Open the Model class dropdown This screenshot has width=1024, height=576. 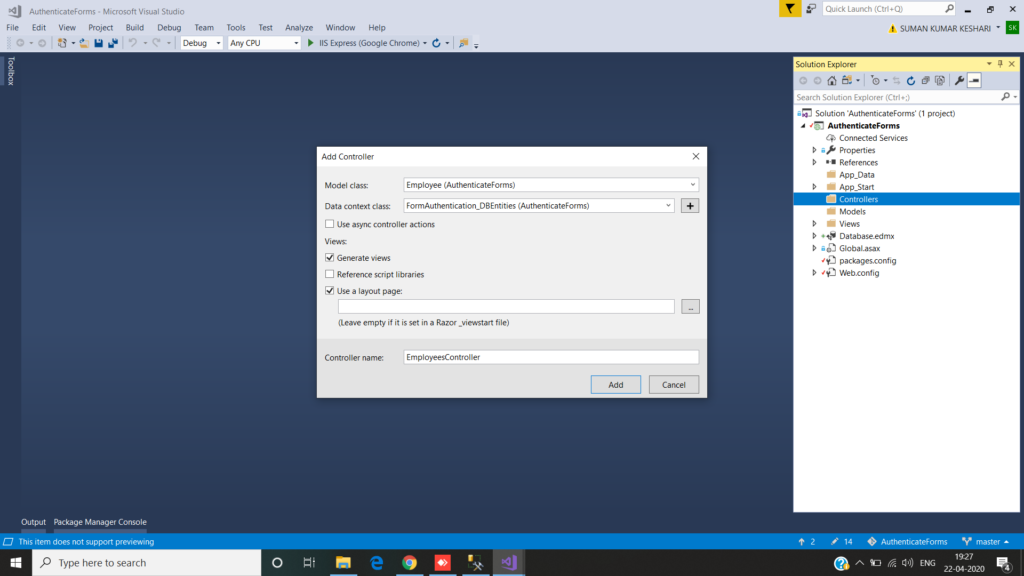click(692, 185)
